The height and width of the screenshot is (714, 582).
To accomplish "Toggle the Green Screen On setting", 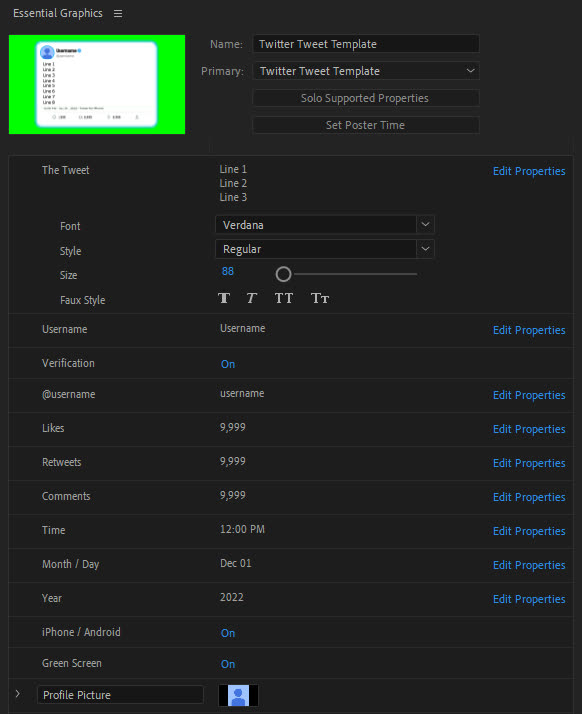I will point(228,664).
